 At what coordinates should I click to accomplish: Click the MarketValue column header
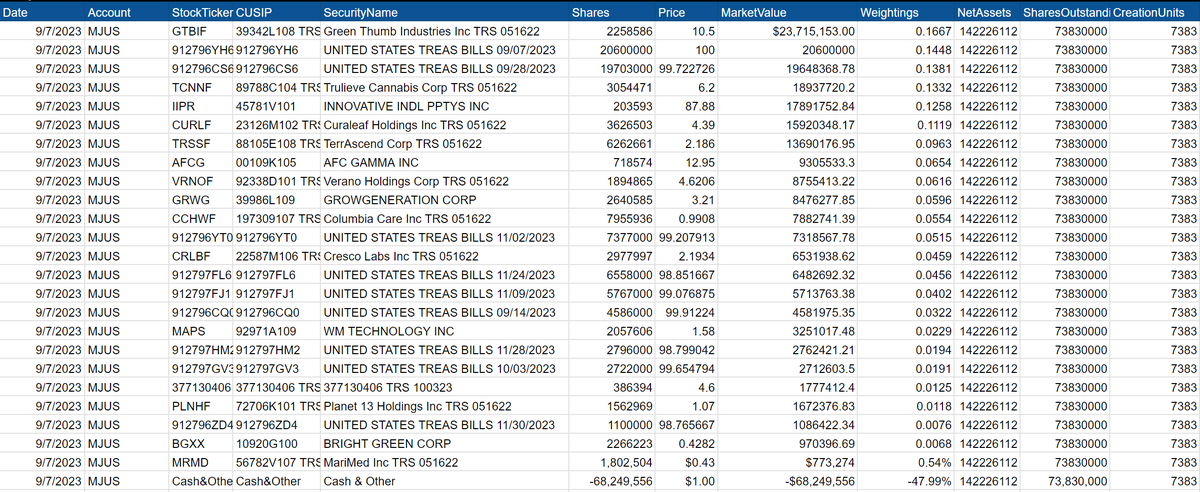753,13
